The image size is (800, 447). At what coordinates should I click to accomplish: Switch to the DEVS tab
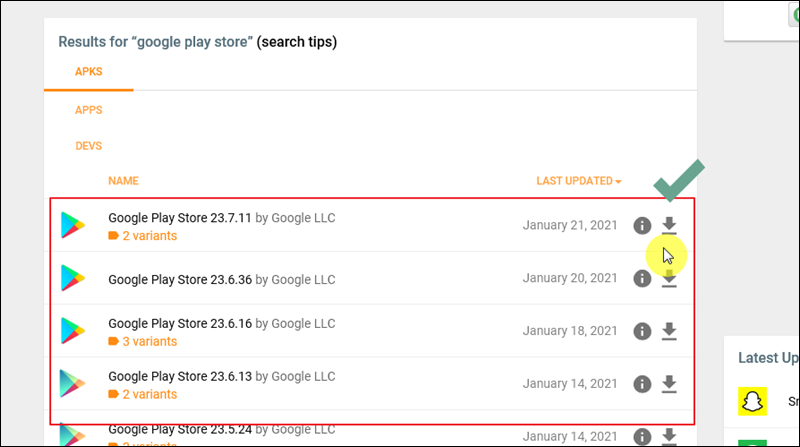click(x=89, y=146)
